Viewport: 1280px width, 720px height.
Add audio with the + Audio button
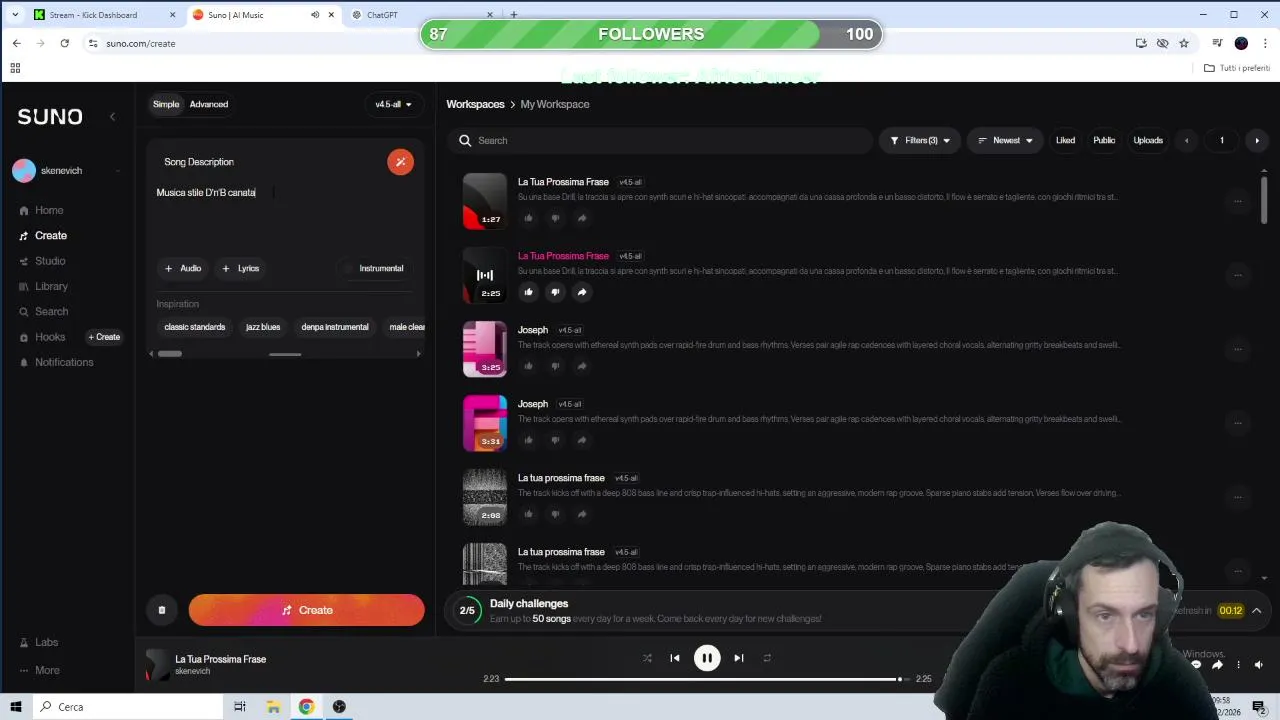(183, 268)
